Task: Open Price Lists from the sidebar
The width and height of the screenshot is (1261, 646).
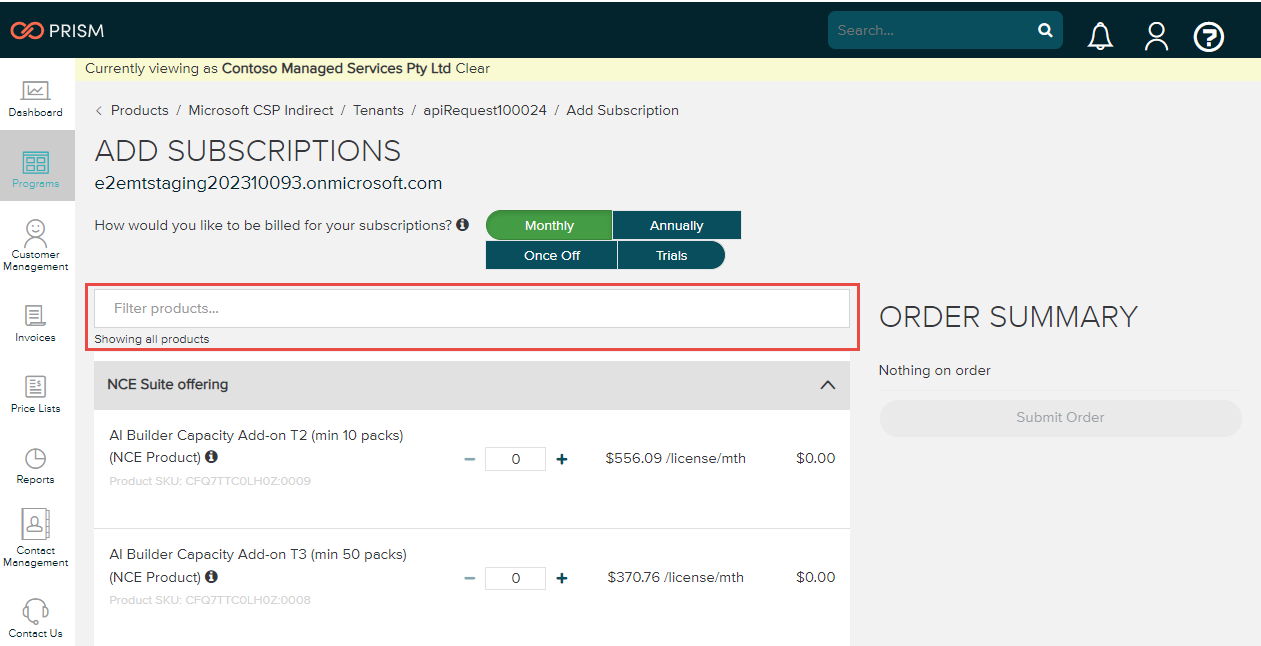Action: [x=36, y=390]
